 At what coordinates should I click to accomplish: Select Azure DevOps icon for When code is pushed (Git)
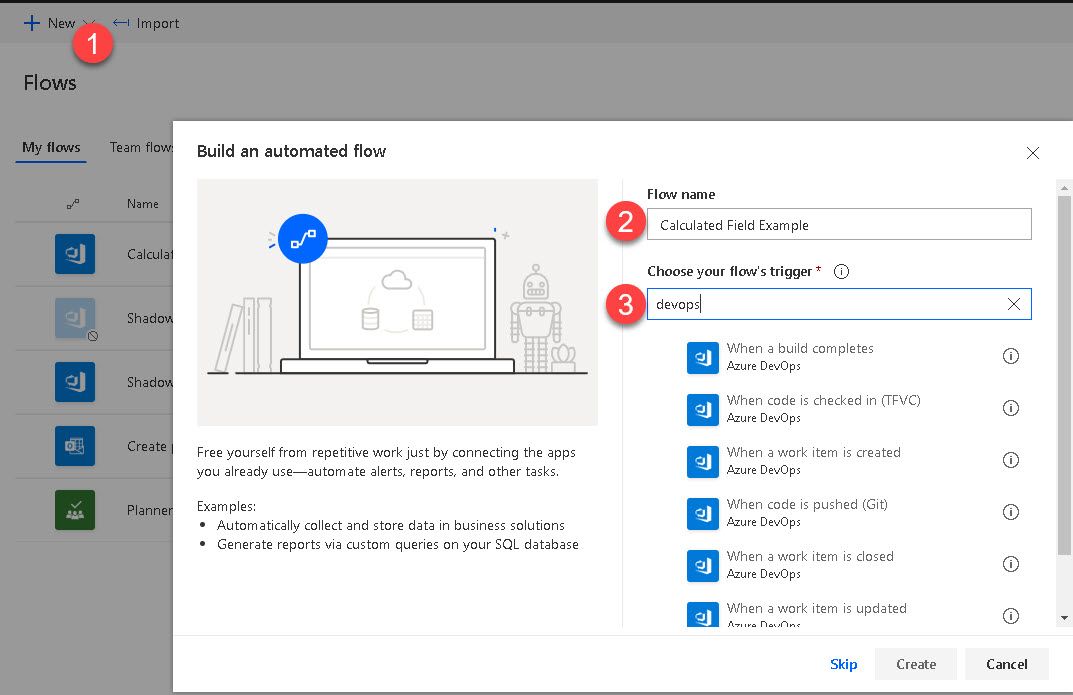(703, 514)
